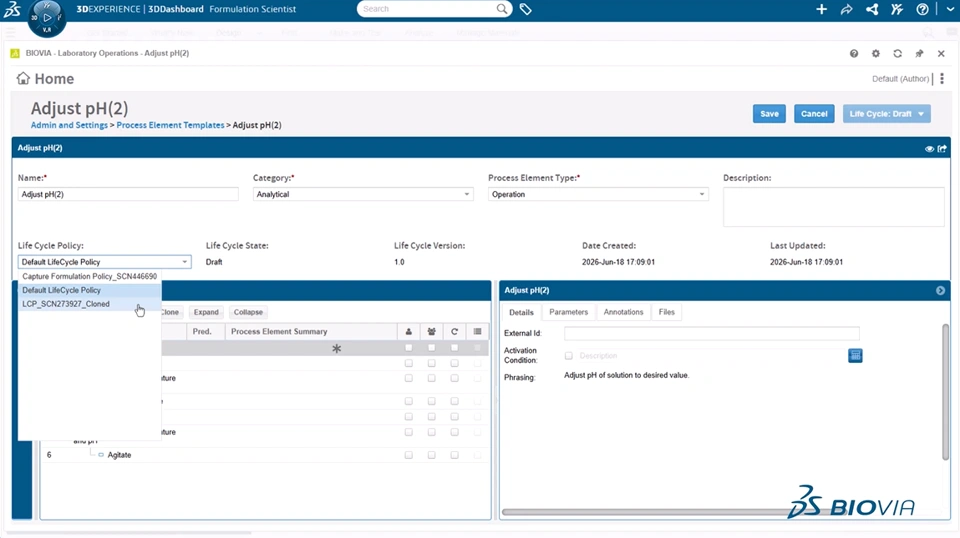Image resolution: width=960 pixels, height=538 pixels.
Task: Tick the person checkbox in the highlighted row
Action: pyautogui.click(x=408, y=348)
